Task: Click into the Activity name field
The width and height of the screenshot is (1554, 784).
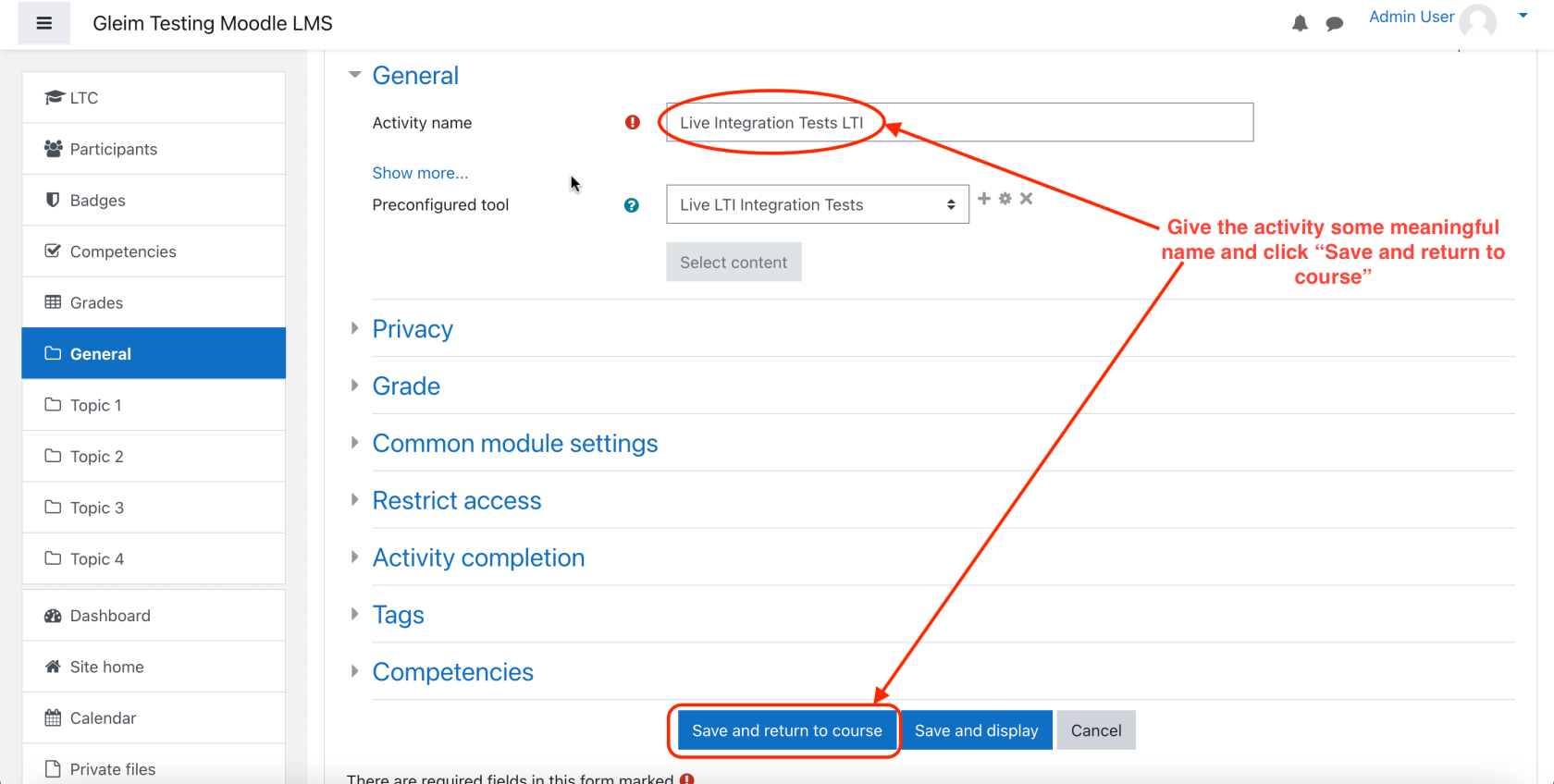Action: click(959, 122)
